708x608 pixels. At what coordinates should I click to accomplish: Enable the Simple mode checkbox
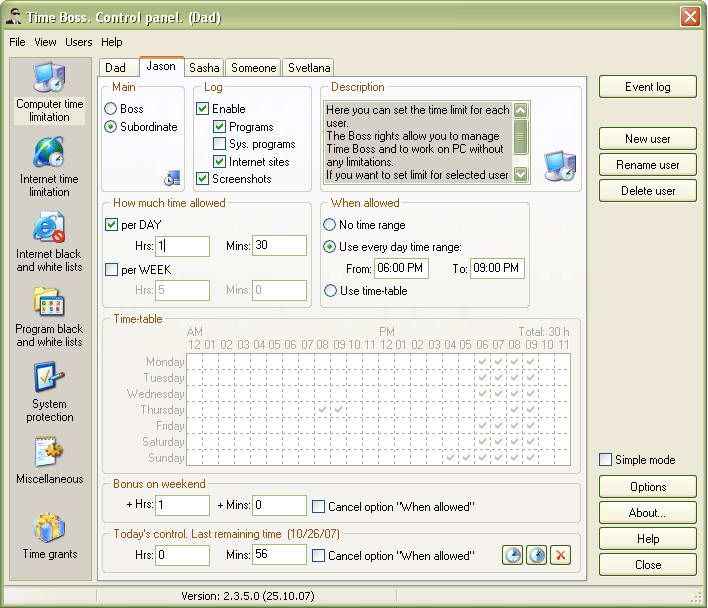click(605, 460)
